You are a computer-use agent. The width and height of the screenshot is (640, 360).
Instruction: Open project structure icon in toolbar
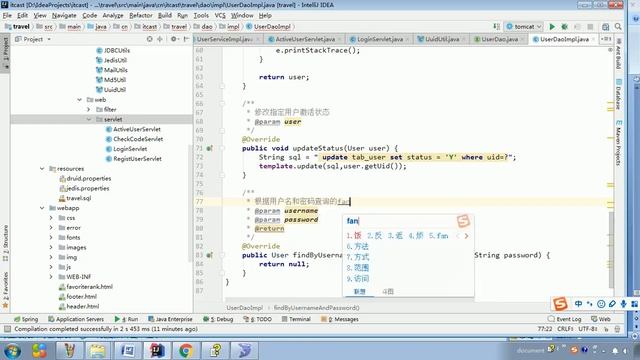[x=605, y=27]
